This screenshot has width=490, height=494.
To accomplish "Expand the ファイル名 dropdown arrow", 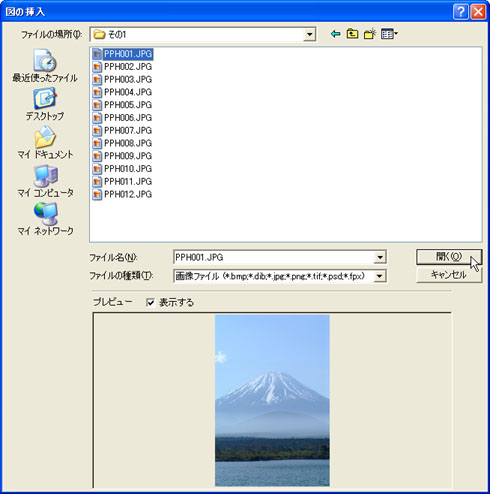I will point(380,257).
